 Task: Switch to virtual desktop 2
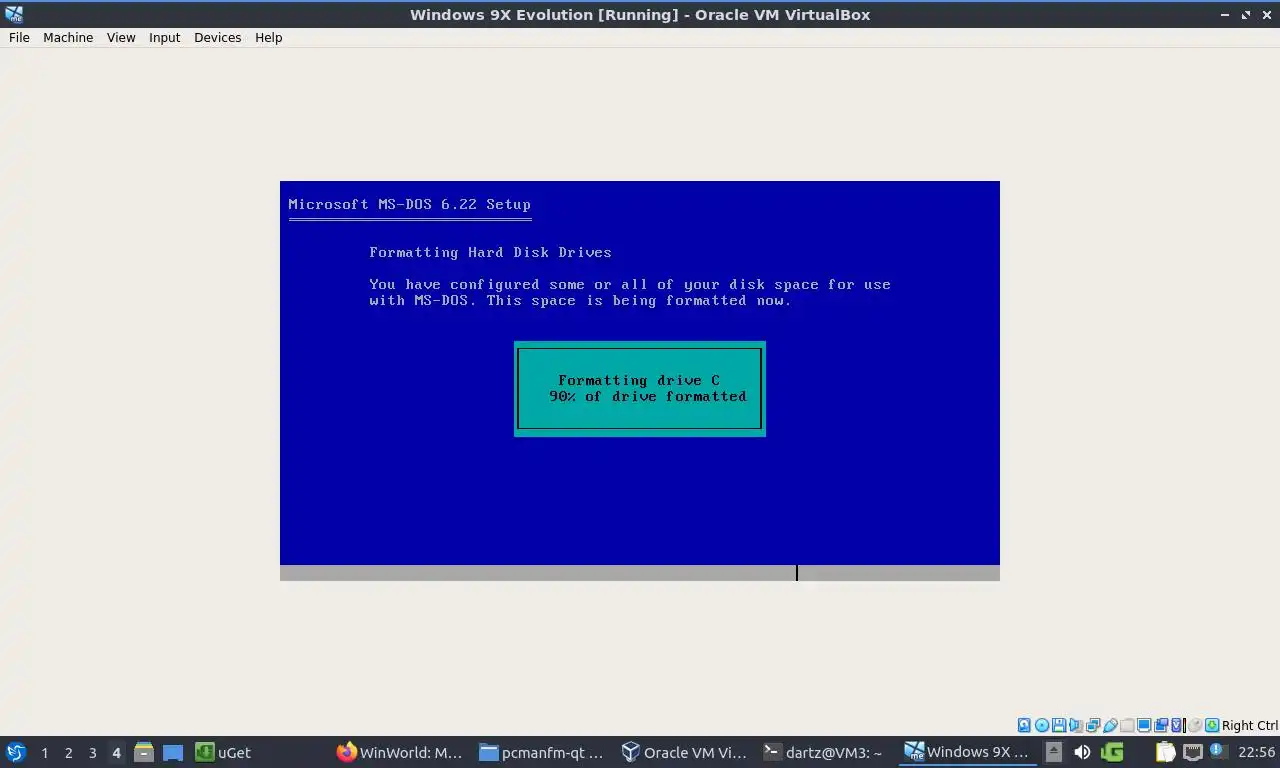point(68,753)
